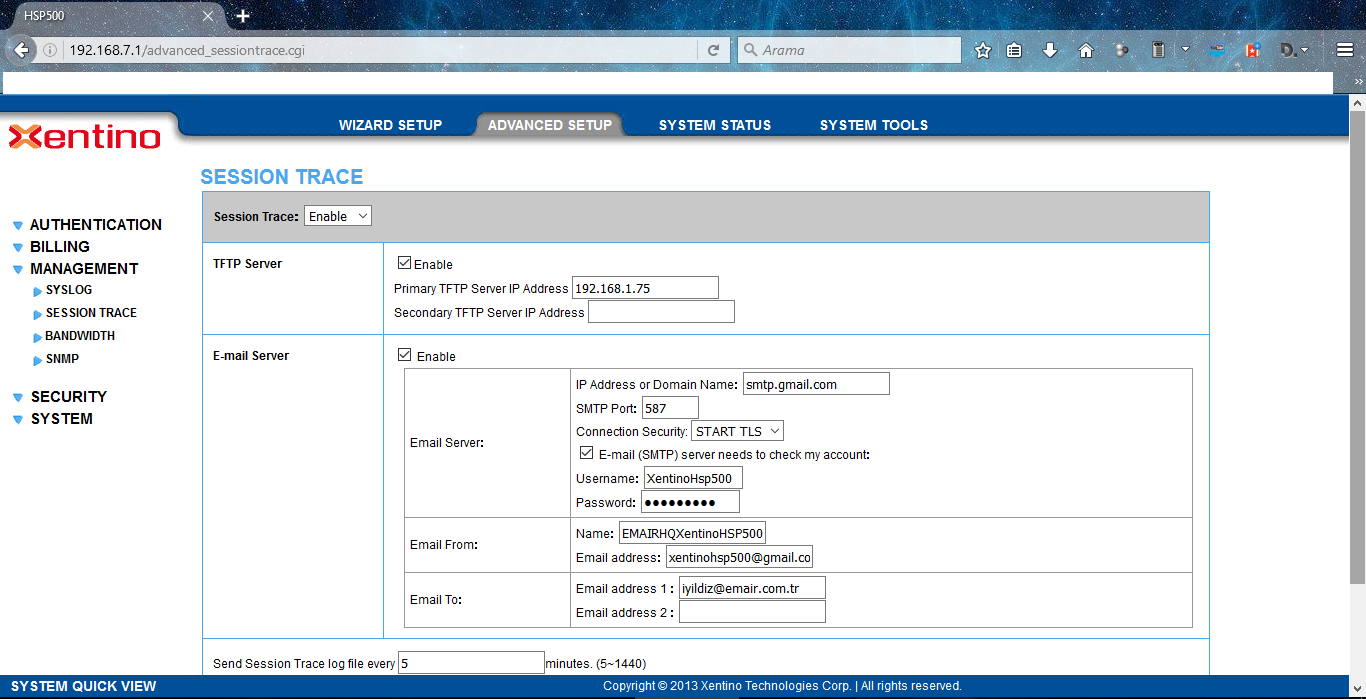This screenshot has width=1366, height=699.
Task: Switch to the WIZARD SETUP tab
Action: (x=390, y=125)
